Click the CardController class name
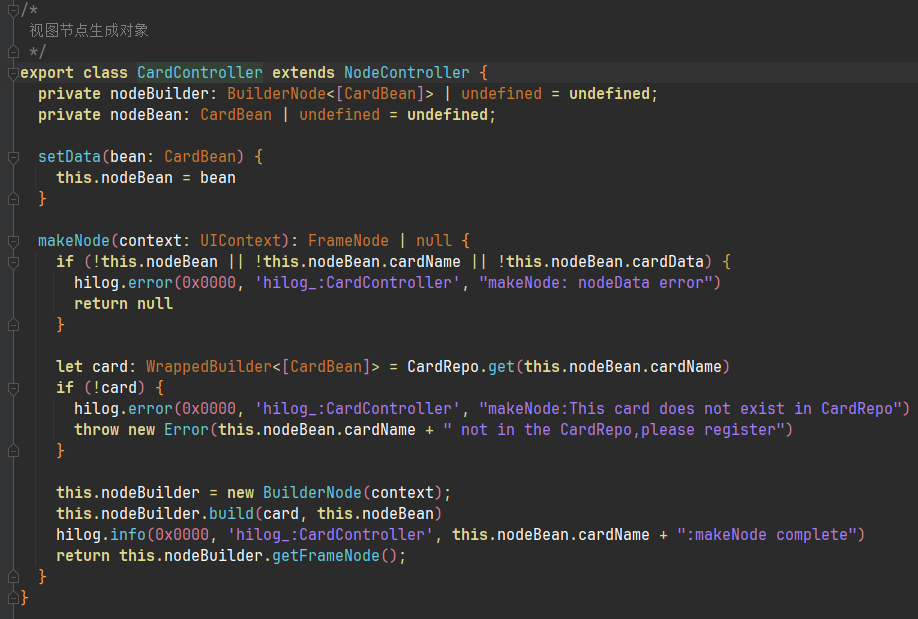918x619 pixels. coord(199,73)
